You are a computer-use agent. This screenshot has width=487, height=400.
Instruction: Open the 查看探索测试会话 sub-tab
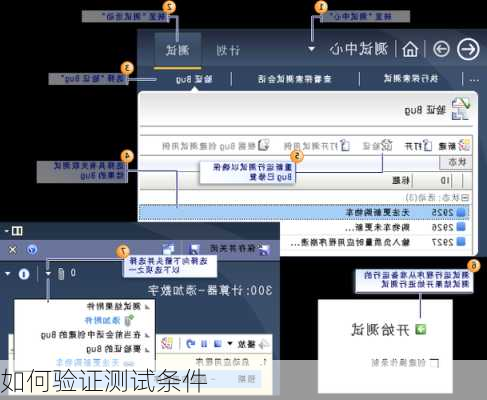pyautogui.click(x=294, y=79)
